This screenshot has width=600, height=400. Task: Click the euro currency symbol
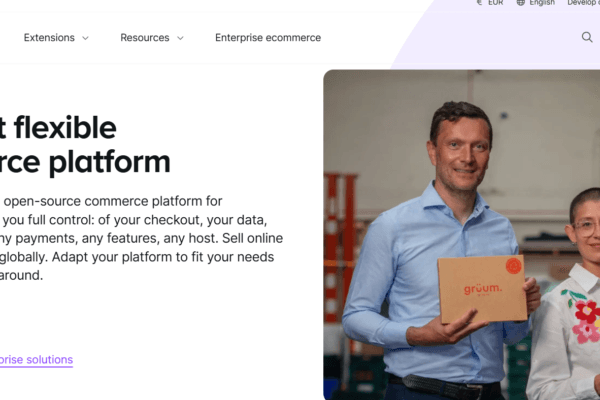click(479, 3)
